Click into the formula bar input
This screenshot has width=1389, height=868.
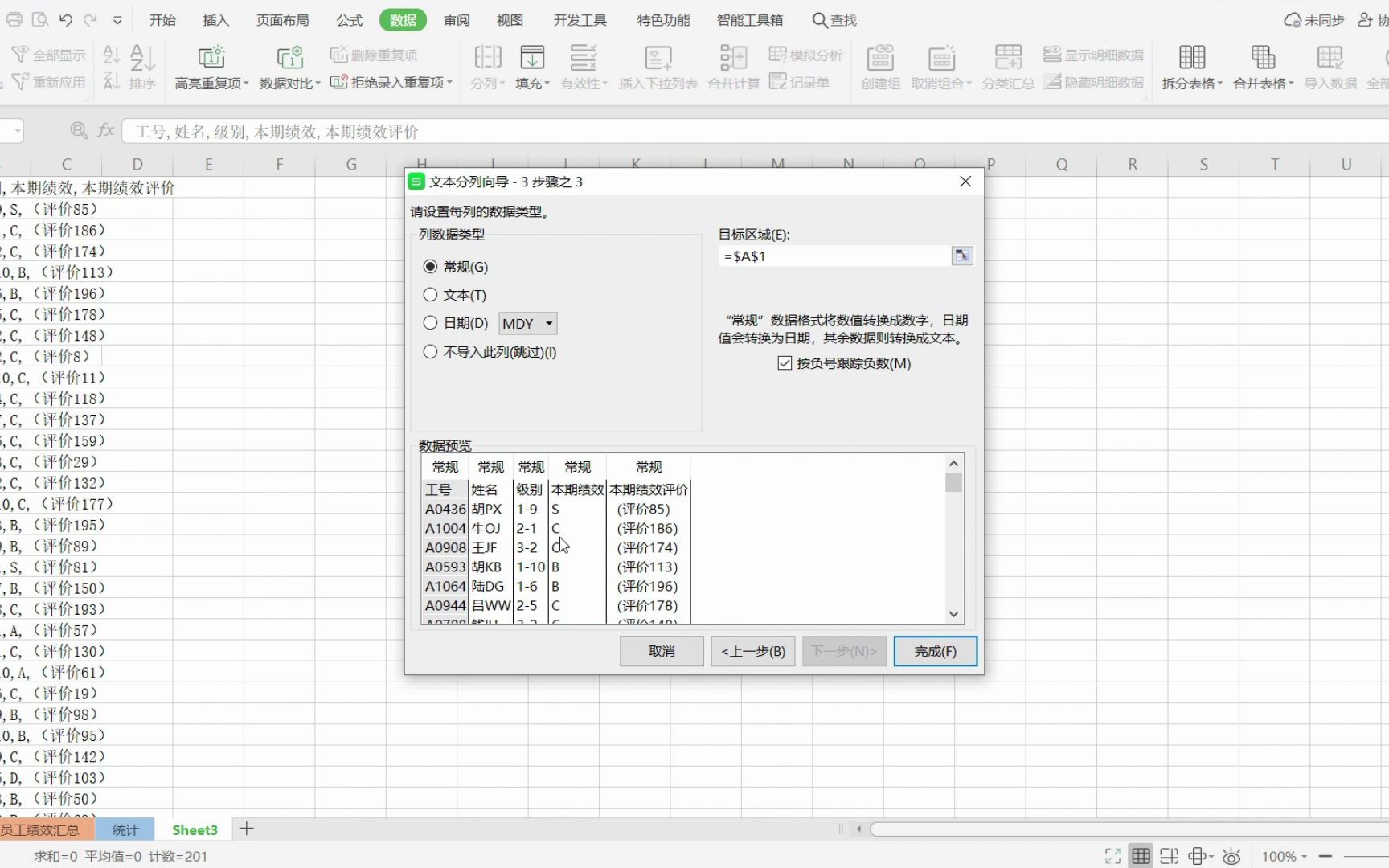click(754, 131)
